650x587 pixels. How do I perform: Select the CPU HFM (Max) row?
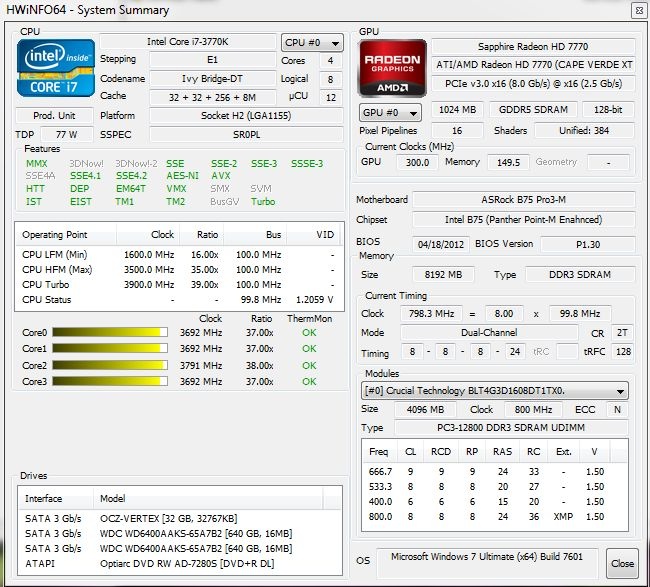(x=179, y=270)
